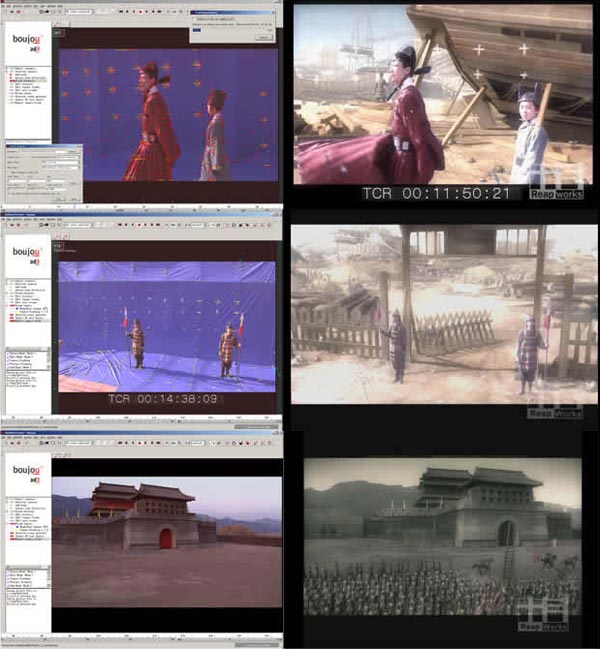This screenshot has width=600, height=649.
Task: Click the composited army-before-fortress frame on right
Action: click(x=443, y=536)
